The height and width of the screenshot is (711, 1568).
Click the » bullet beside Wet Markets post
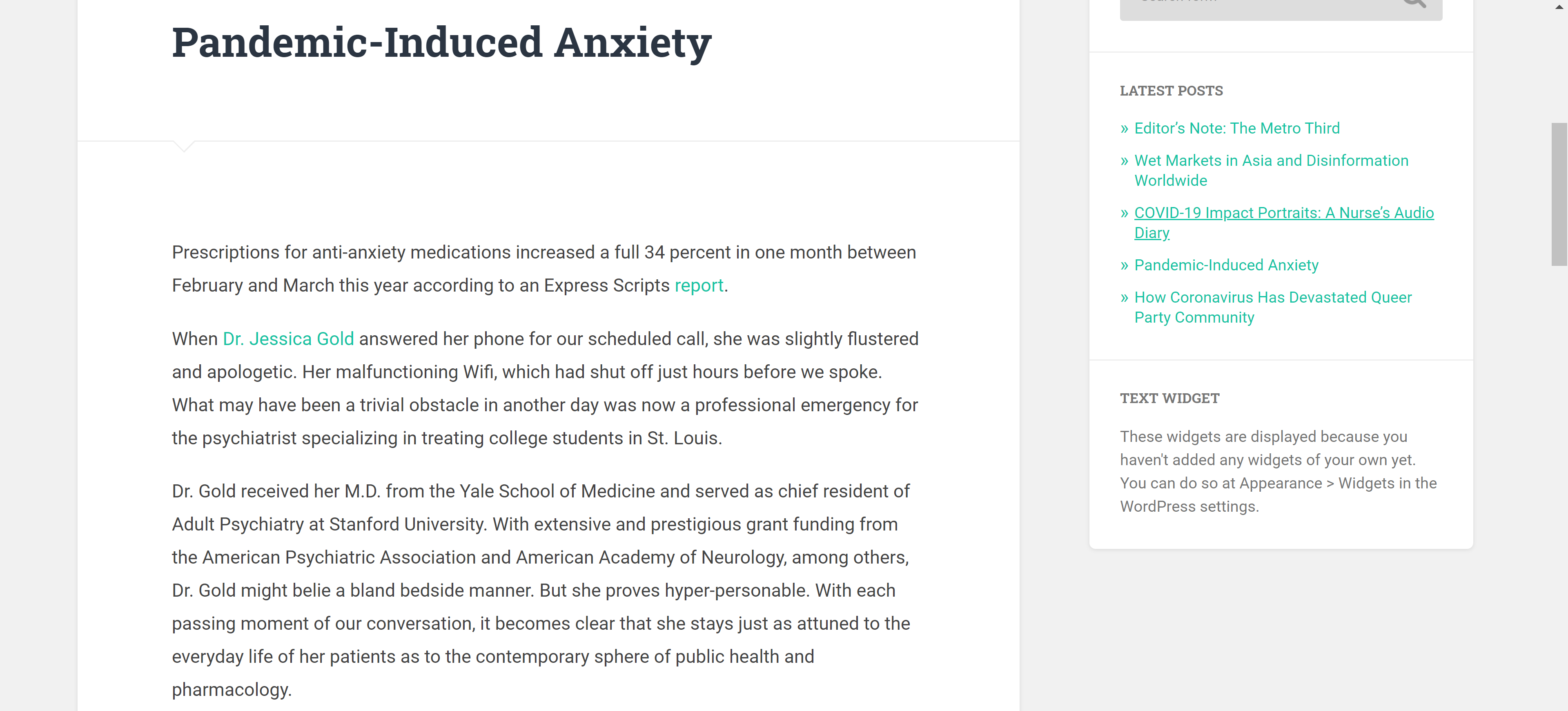click(x=1124, y=161)
